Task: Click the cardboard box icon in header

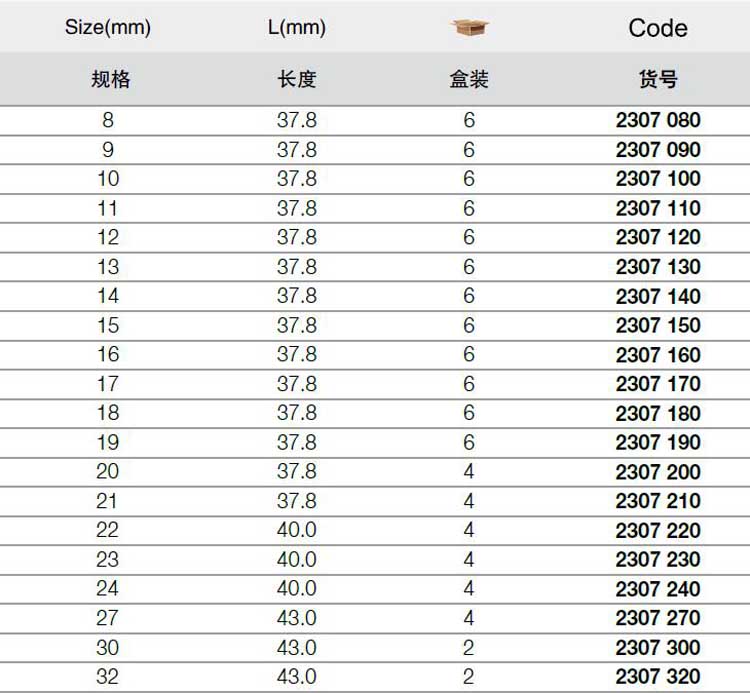Action: click(x=469, y=28)
